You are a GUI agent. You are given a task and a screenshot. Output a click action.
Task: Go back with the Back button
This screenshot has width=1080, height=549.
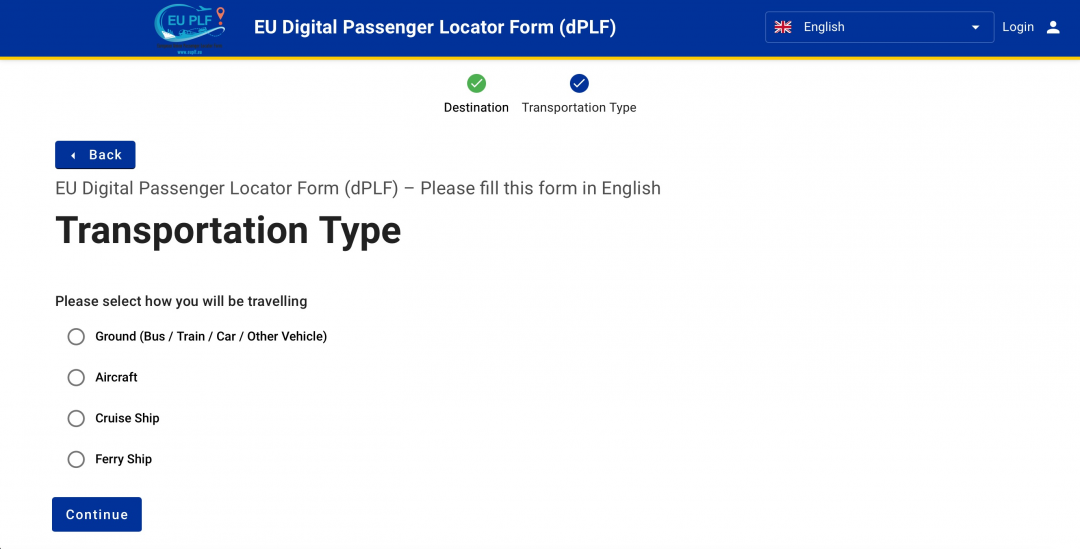pos(95,155)
